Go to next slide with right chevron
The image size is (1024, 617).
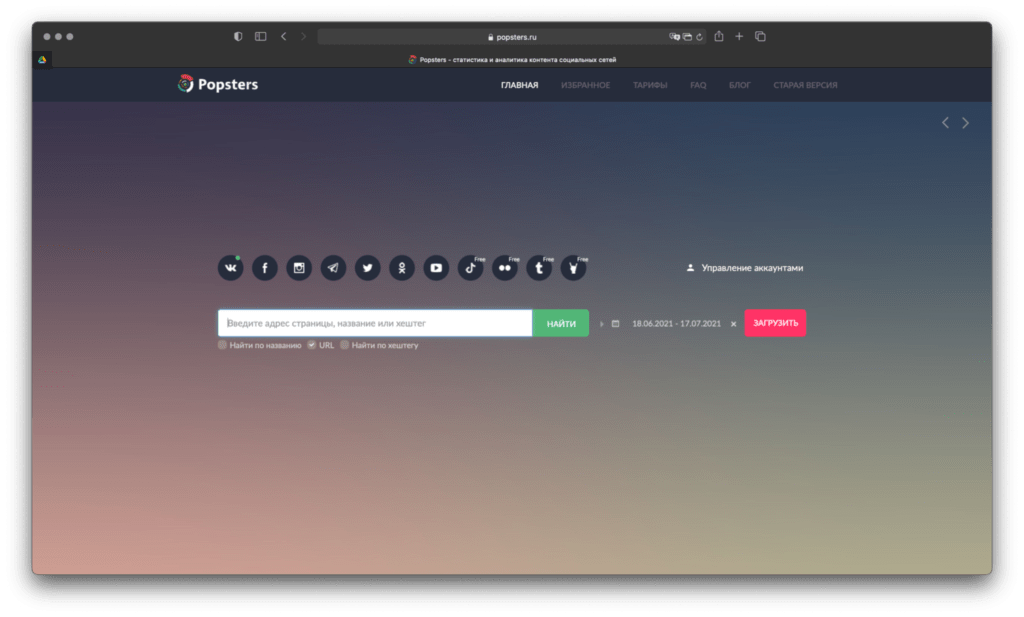coord(965,123)
